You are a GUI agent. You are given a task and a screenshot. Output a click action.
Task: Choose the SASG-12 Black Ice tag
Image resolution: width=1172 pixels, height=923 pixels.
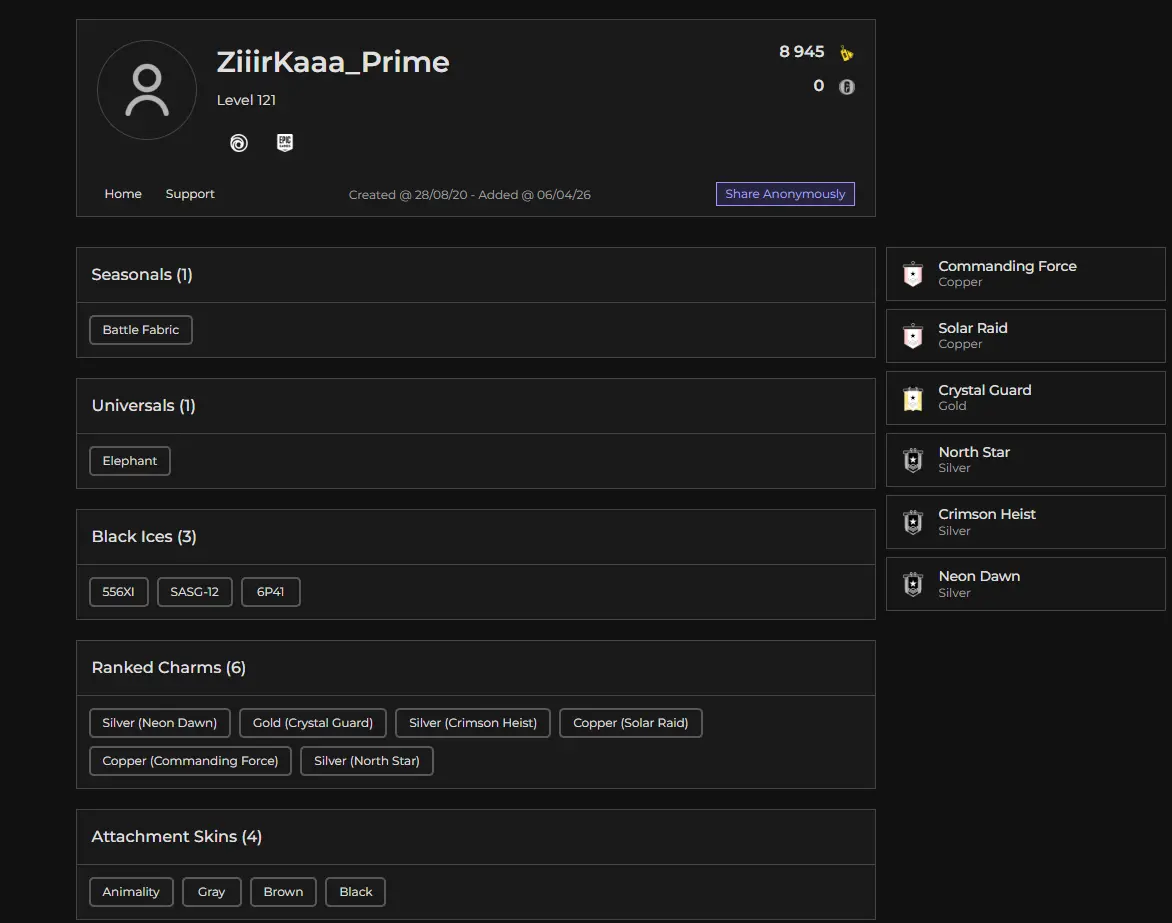pos(194,592)
